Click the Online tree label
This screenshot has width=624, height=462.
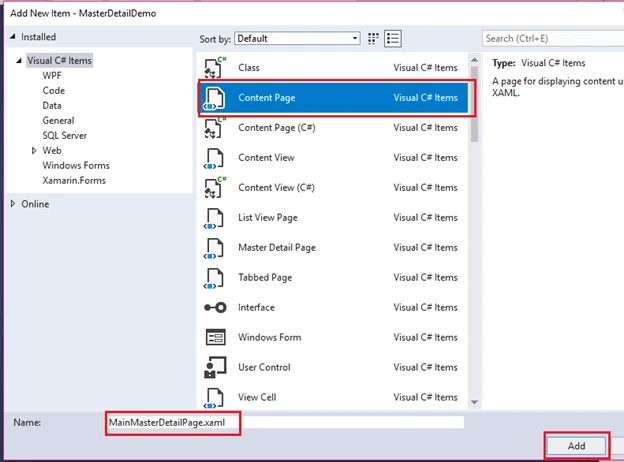point(35,204)
